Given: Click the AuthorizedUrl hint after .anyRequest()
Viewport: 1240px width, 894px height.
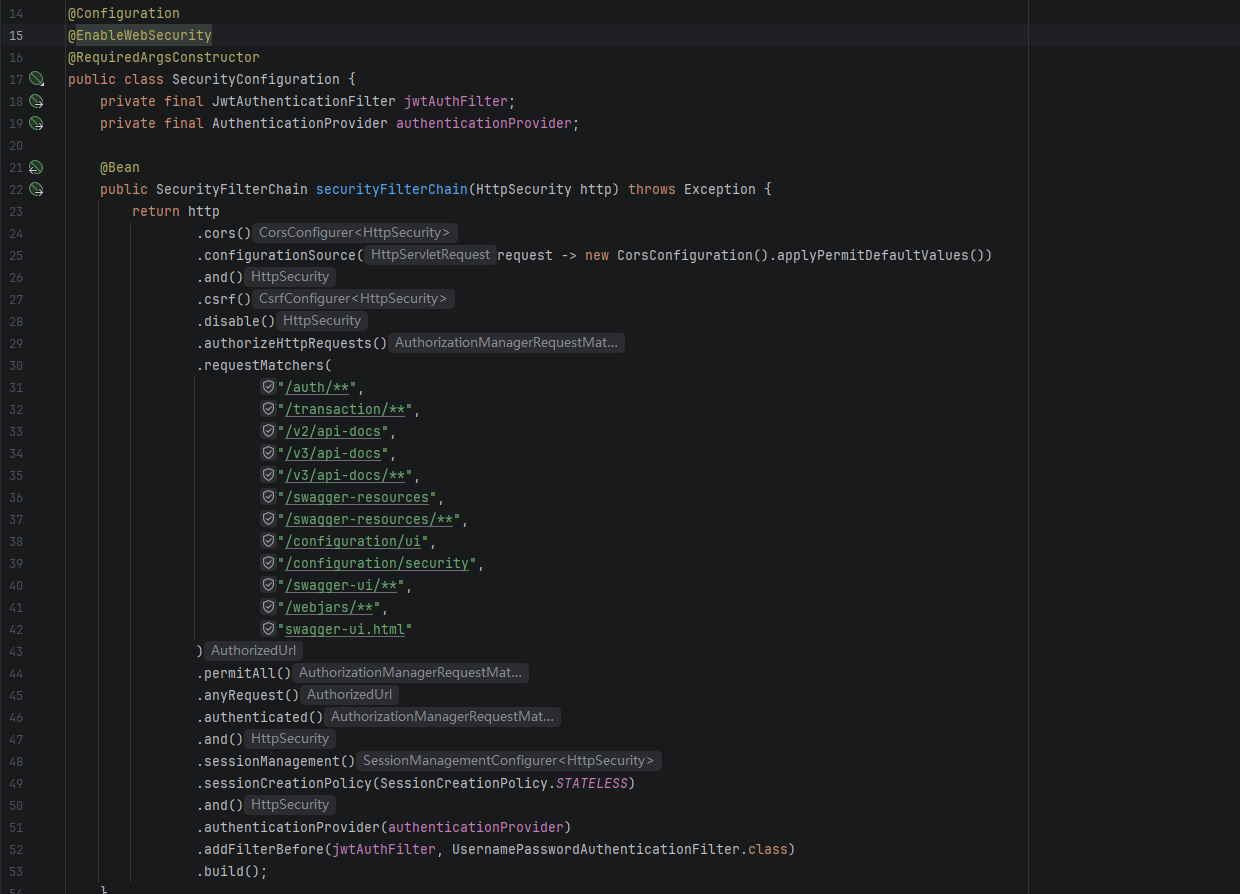Looking at the screenshot, I should click(349, 695).
